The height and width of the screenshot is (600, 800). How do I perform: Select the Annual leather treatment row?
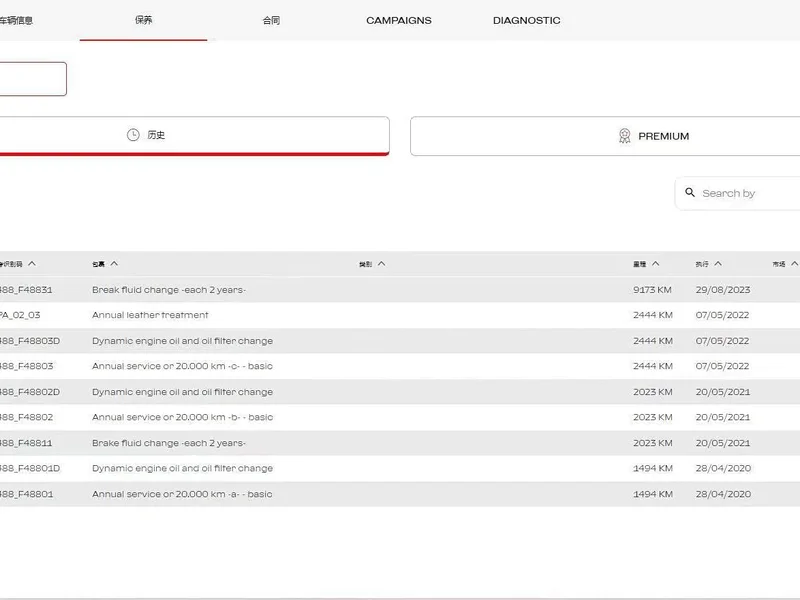point(400,315)
